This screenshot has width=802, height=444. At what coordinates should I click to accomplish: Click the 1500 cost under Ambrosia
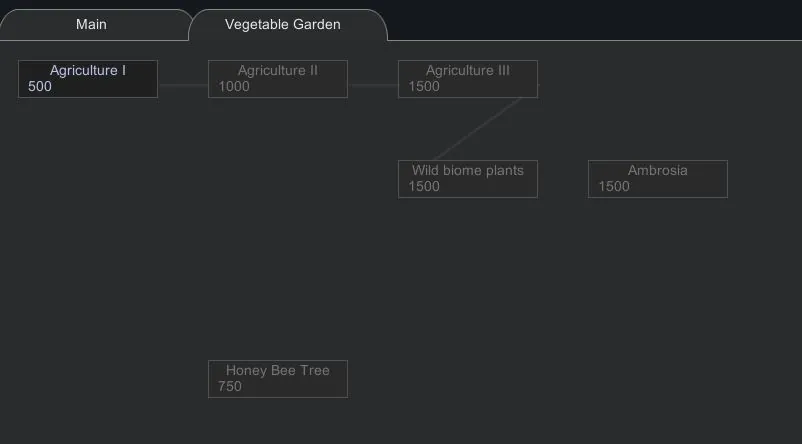coord(614,187)
